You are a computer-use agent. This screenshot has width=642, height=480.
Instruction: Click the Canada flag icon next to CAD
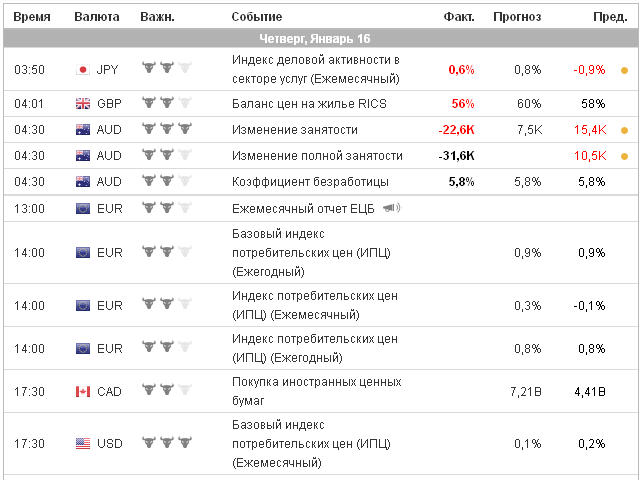click(x=83, y=391)
